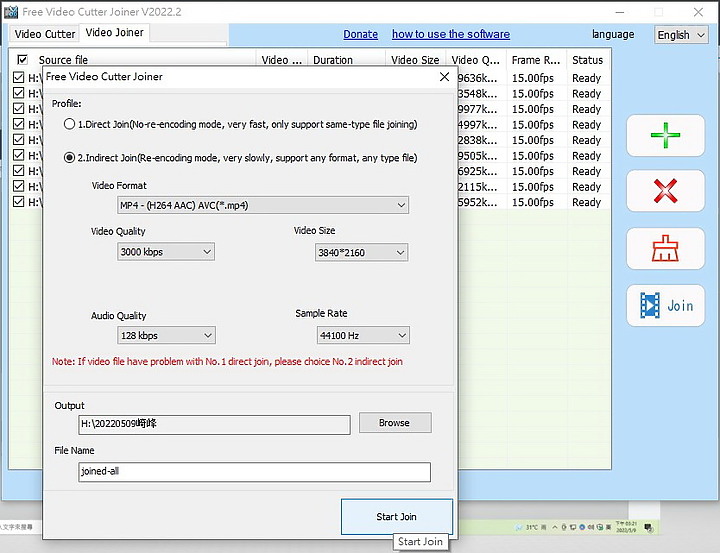The width and height of the screenshot is (720, 553).
Task: Click 15.00fps in the 3548k row
Action: click(x=533, y=94)
